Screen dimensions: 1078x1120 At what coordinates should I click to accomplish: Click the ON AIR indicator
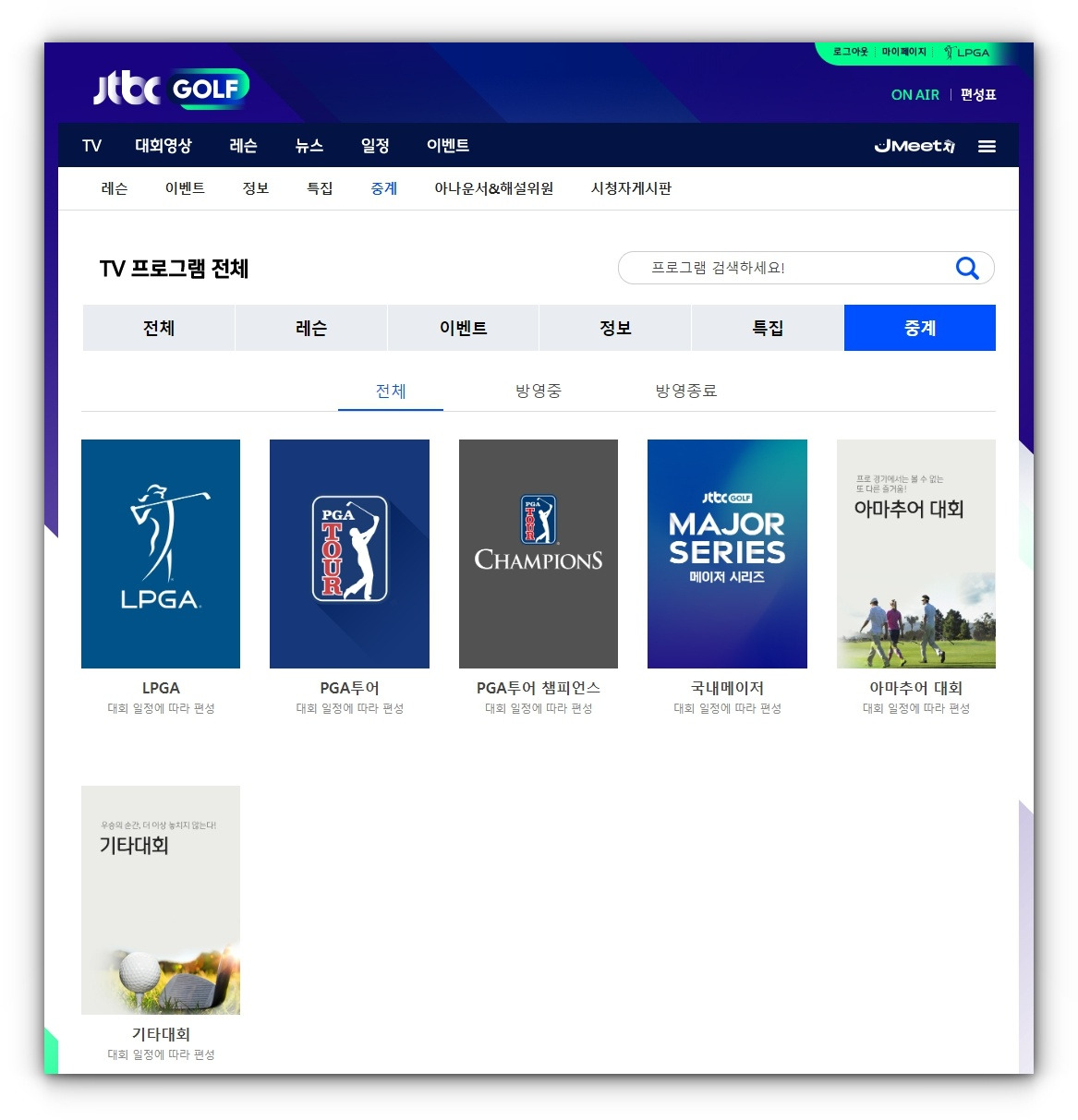click(x=914, y=94)
